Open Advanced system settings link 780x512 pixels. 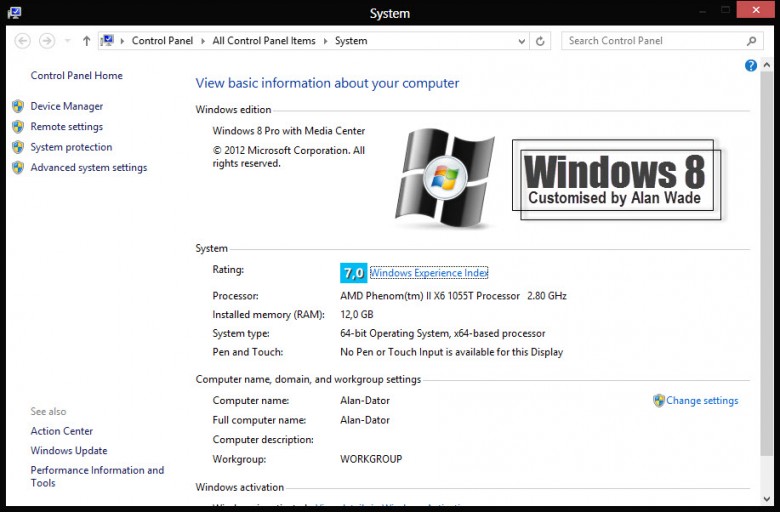pos(89,168)
